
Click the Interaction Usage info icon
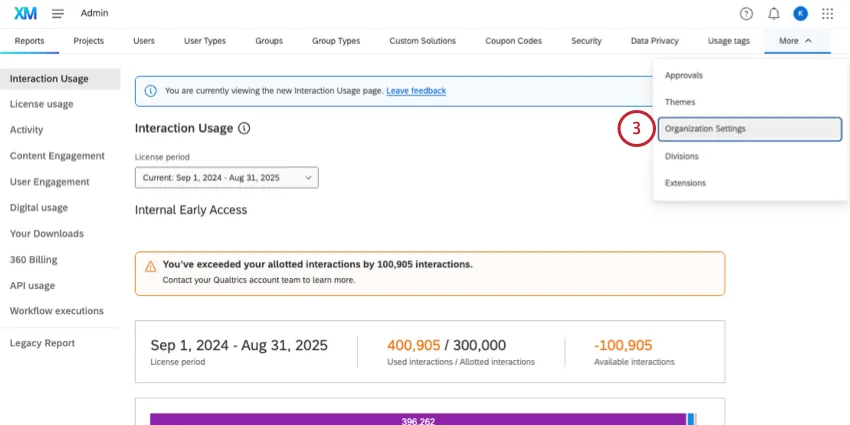244,129
